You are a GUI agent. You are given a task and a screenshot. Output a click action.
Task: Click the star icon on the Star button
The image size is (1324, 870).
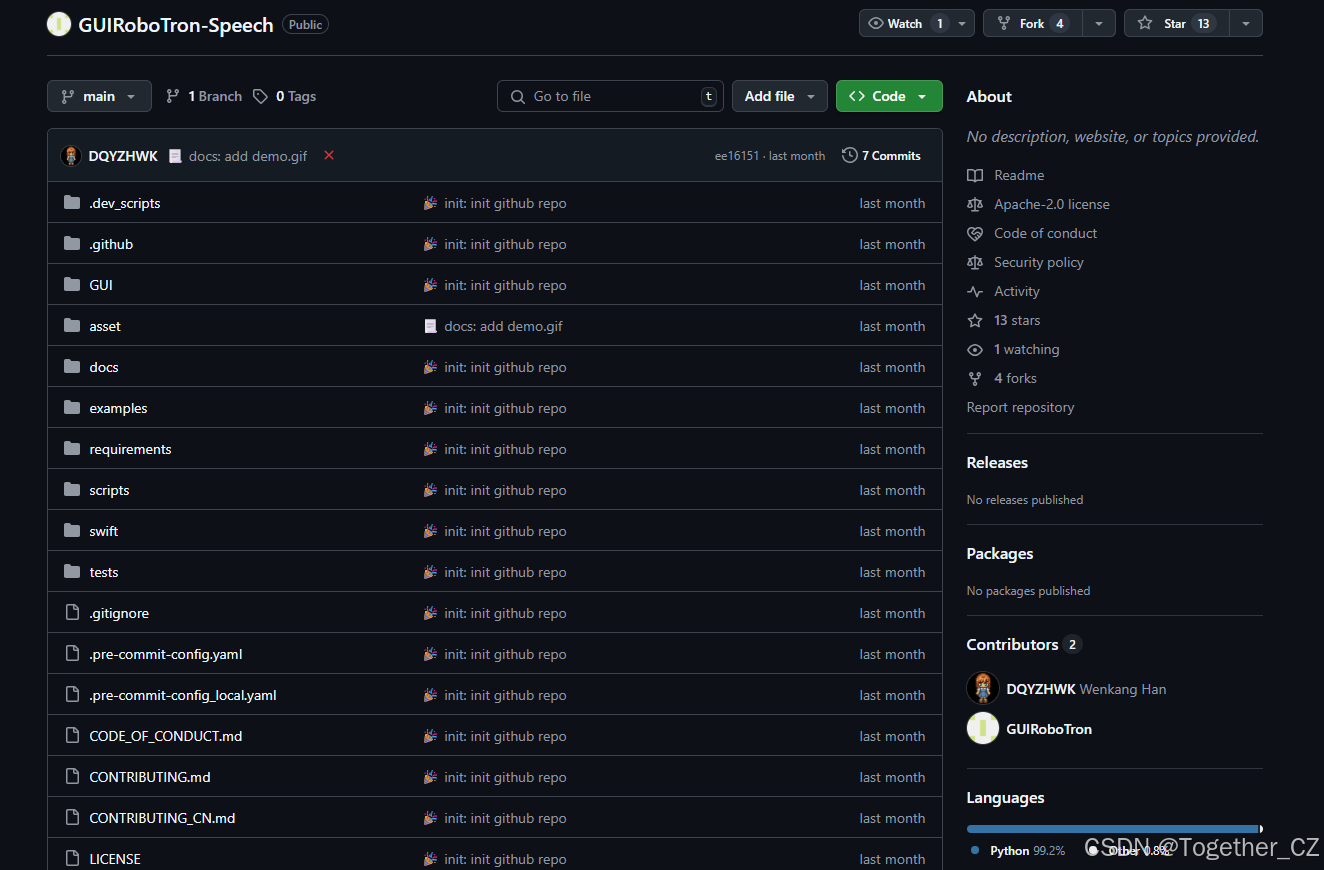pos(1144,22)
